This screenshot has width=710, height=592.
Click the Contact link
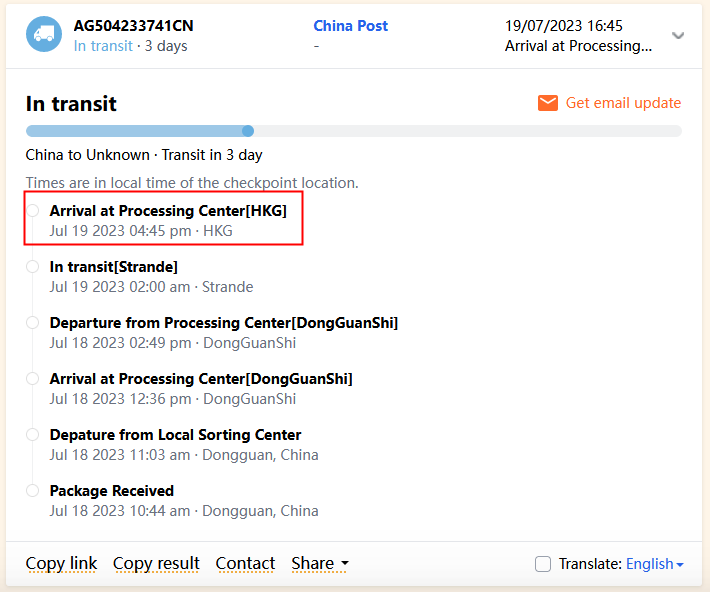pyautogui.click(x=245, y=564)
